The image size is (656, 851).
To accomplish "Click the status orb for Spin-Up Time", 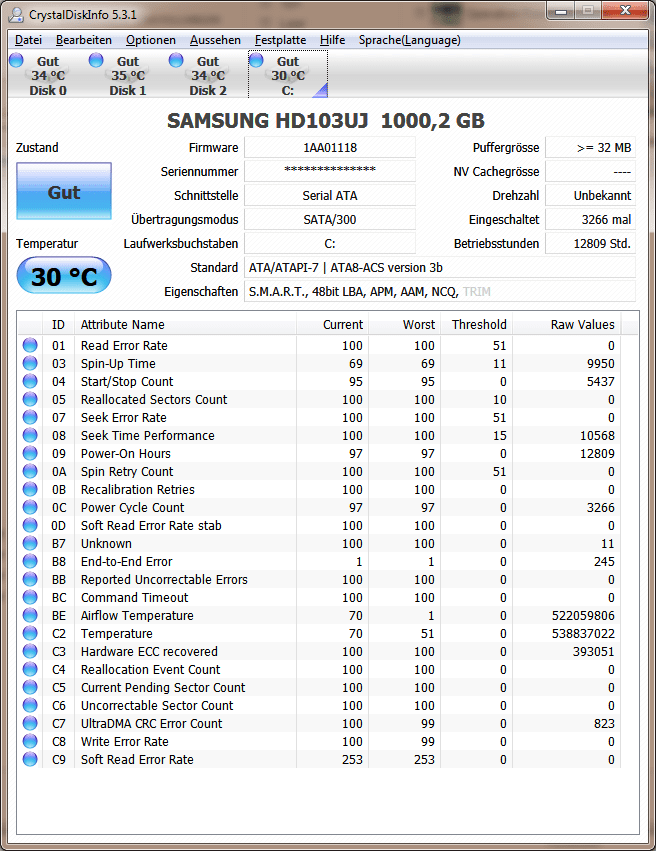I will [x=30, y=363].
